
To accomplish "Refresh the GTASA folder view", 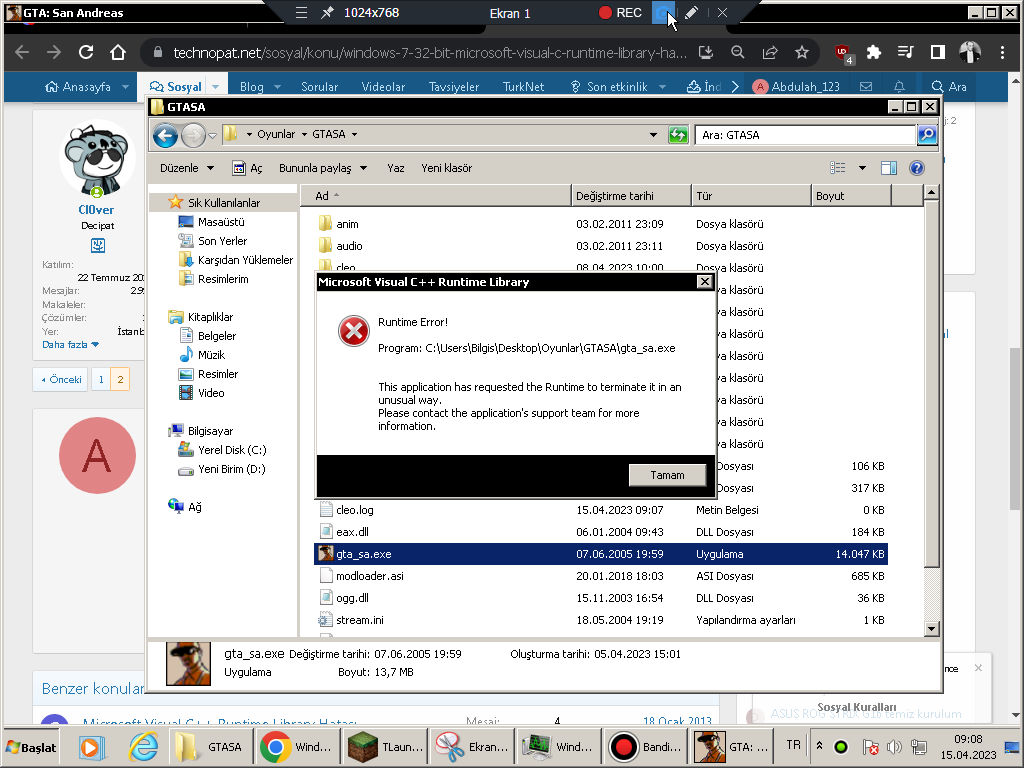I will pyautogui.click(x=678, y=135).
